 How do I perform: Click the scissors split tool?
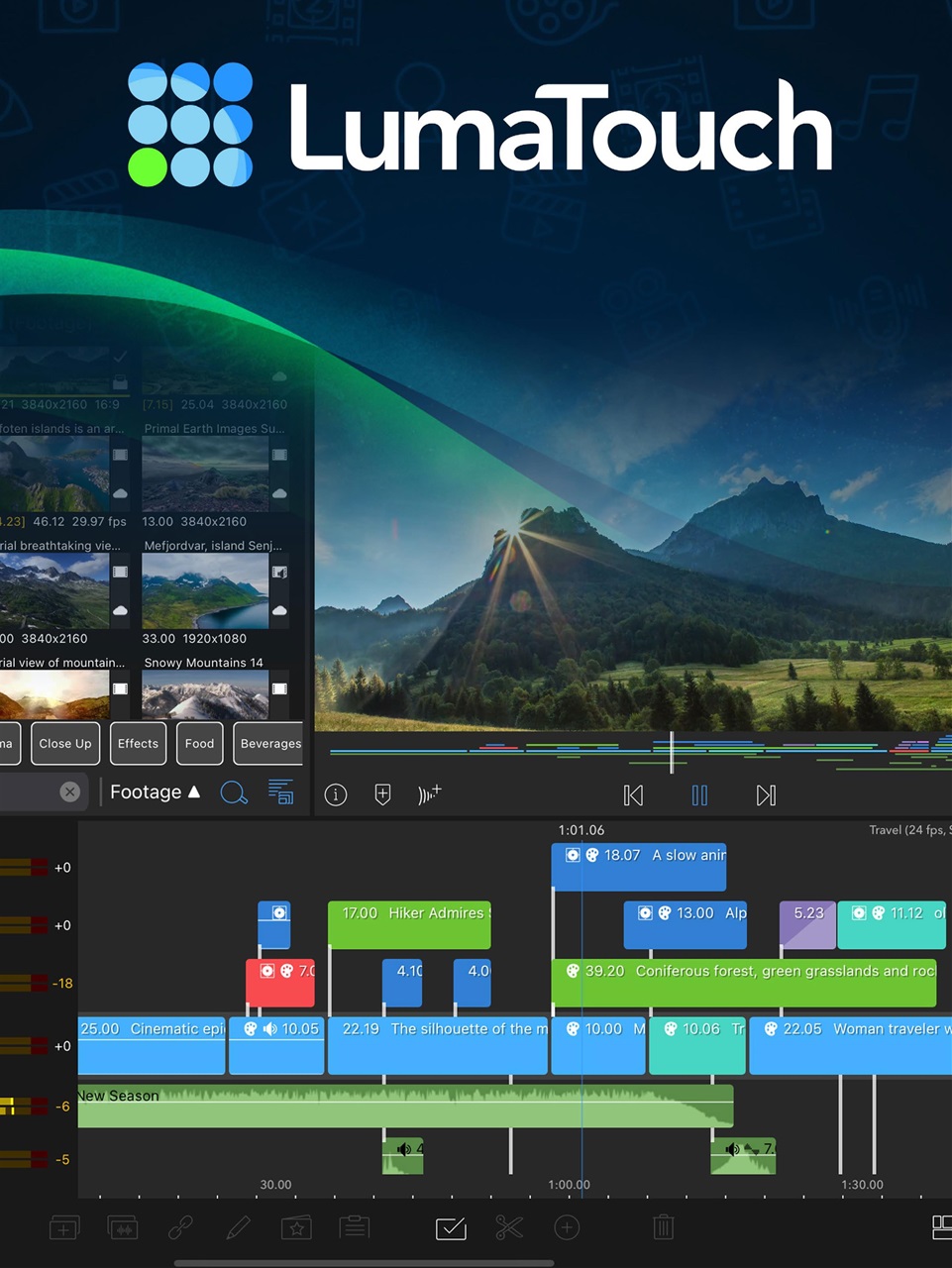coord(508,1228)
